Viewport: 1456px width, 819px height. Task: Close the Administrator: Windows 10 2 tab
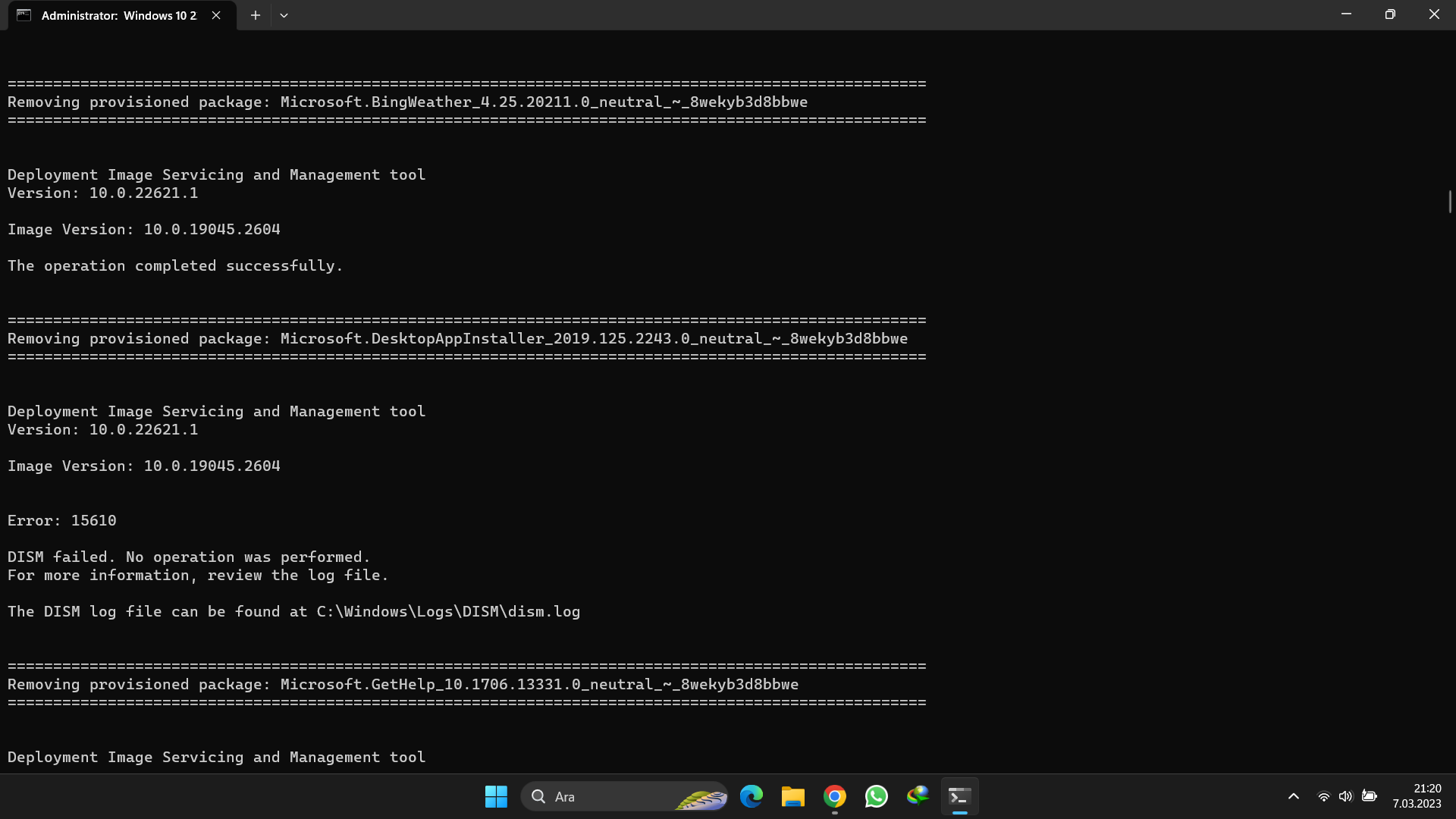tap(216, 15)
